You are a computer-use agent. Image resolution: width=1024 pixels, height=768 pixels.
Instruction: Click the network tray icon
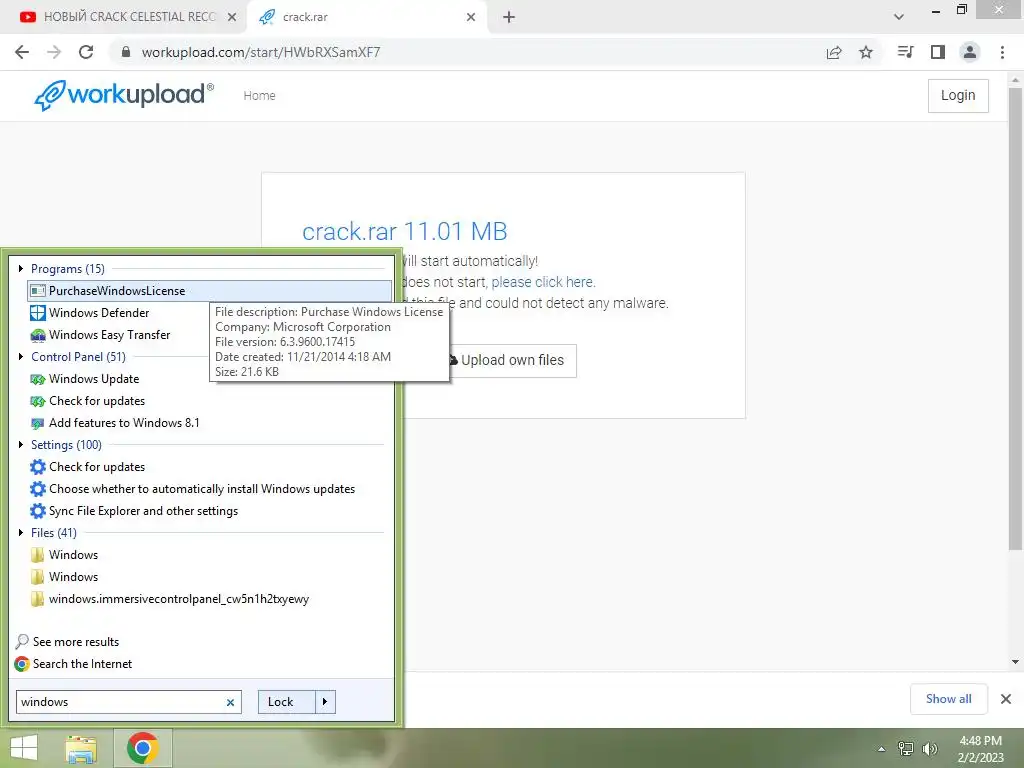point(906,749)
